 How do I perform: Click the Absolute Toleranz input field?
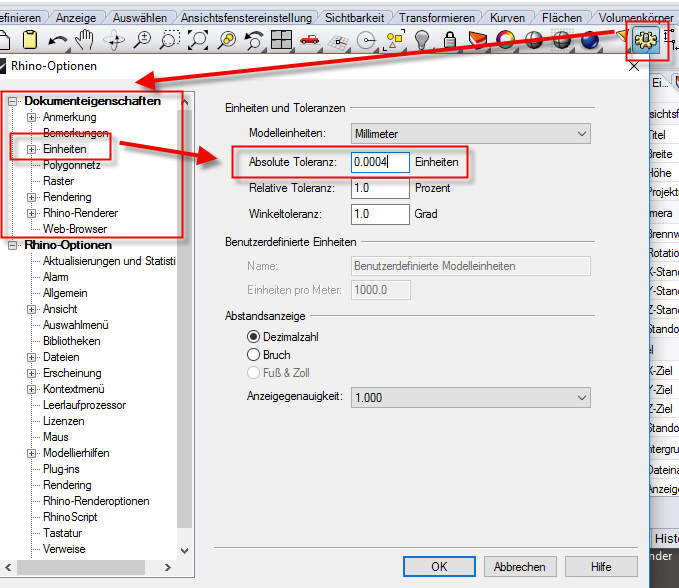(380, 162)
